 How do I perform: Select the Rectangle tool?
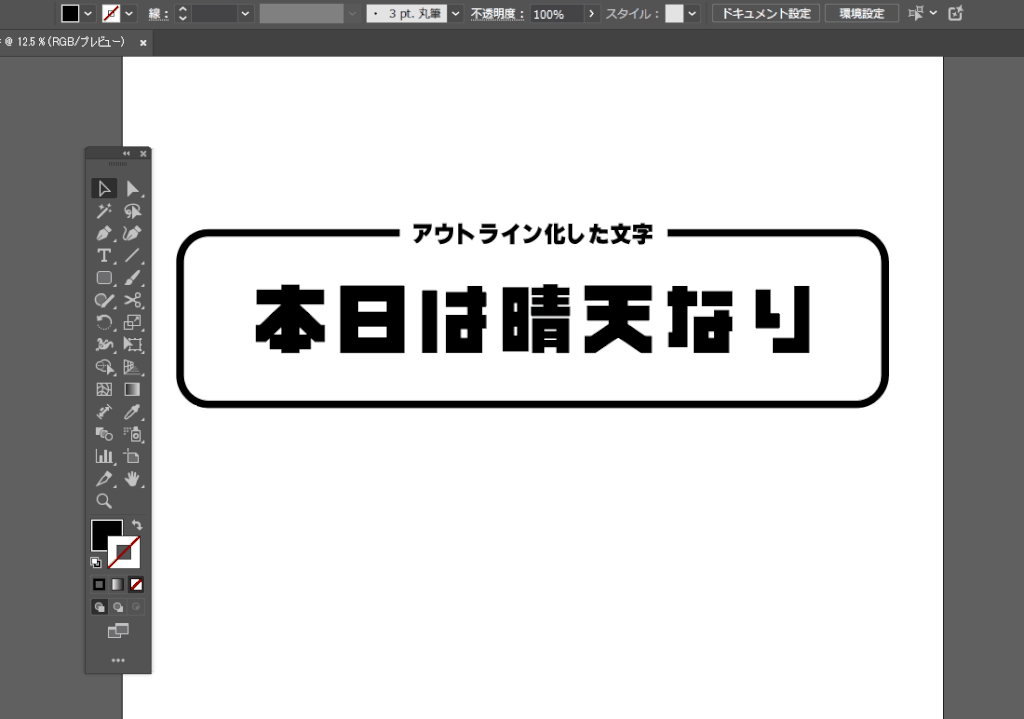[104, 278]
